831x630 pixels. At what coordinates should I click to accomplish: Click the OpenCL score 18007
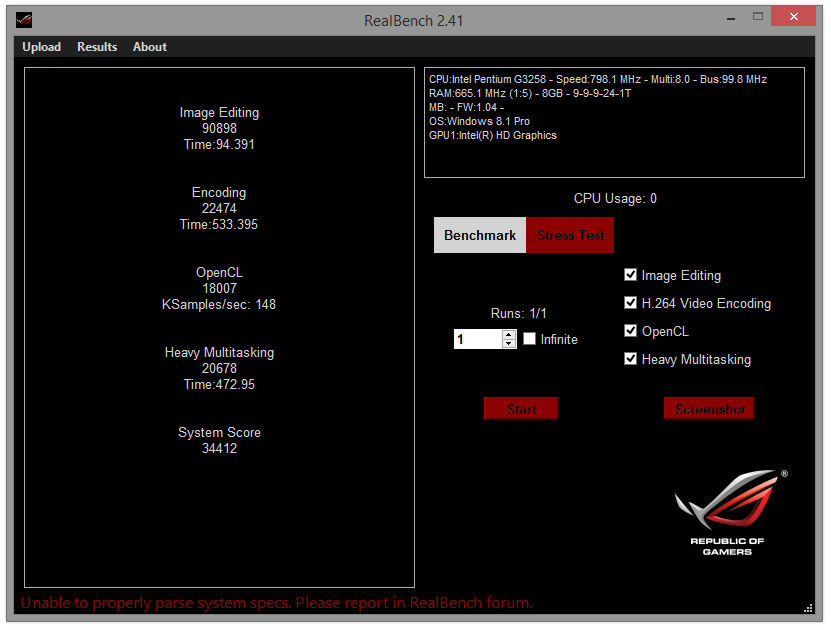219,288
